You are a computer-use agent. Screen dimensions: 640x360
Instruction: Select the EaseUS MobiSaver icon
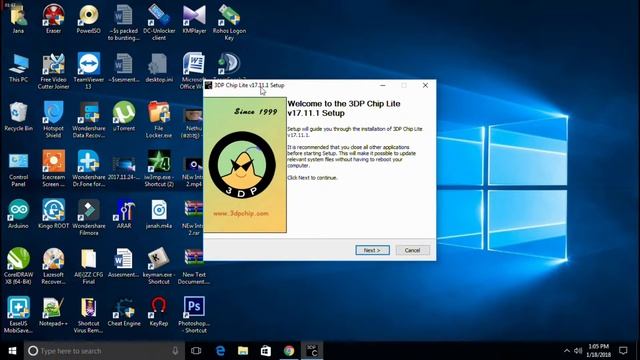18,315
